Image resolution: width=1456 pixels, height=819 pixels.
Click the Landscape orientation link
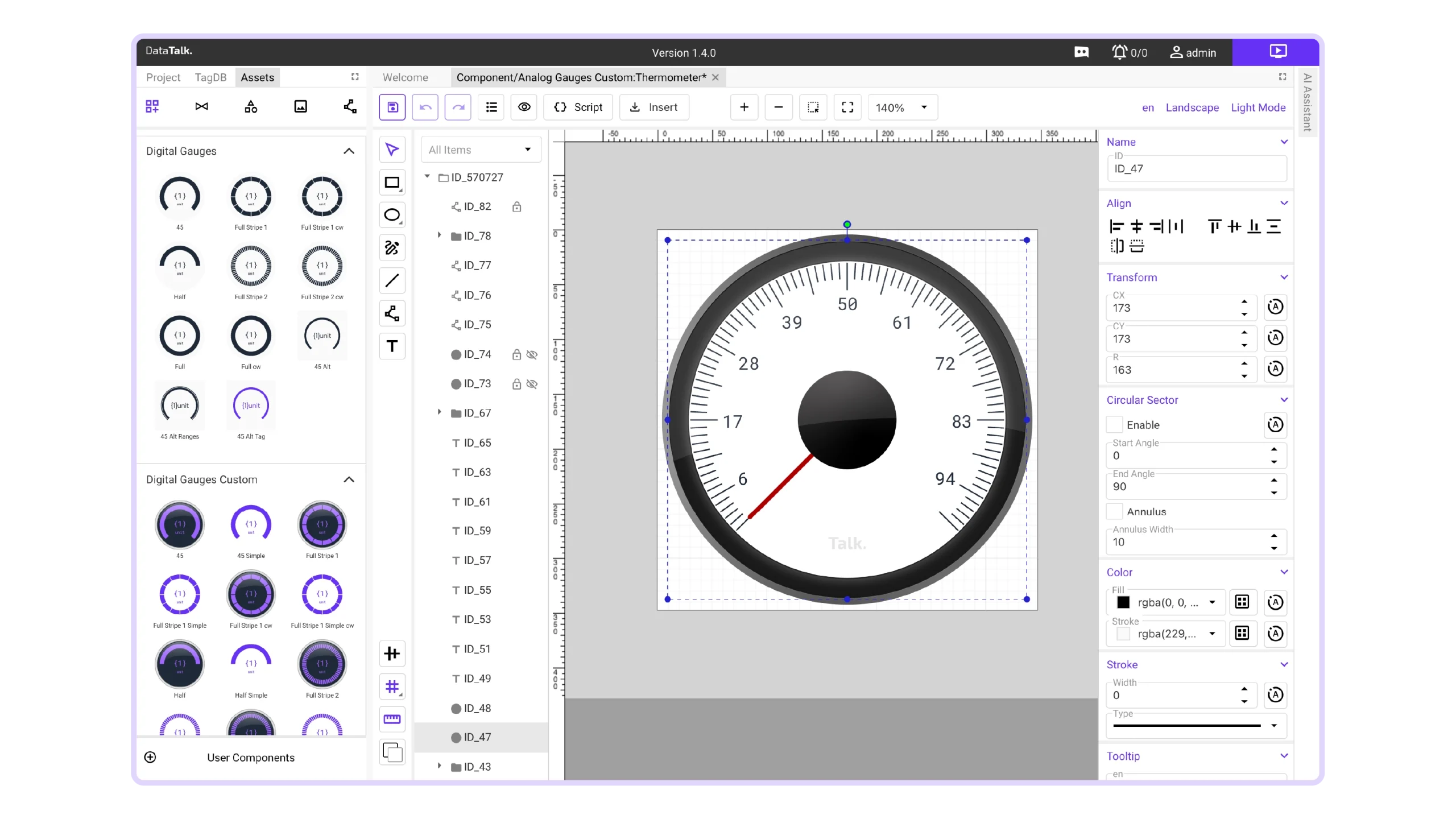[1192, 107]
